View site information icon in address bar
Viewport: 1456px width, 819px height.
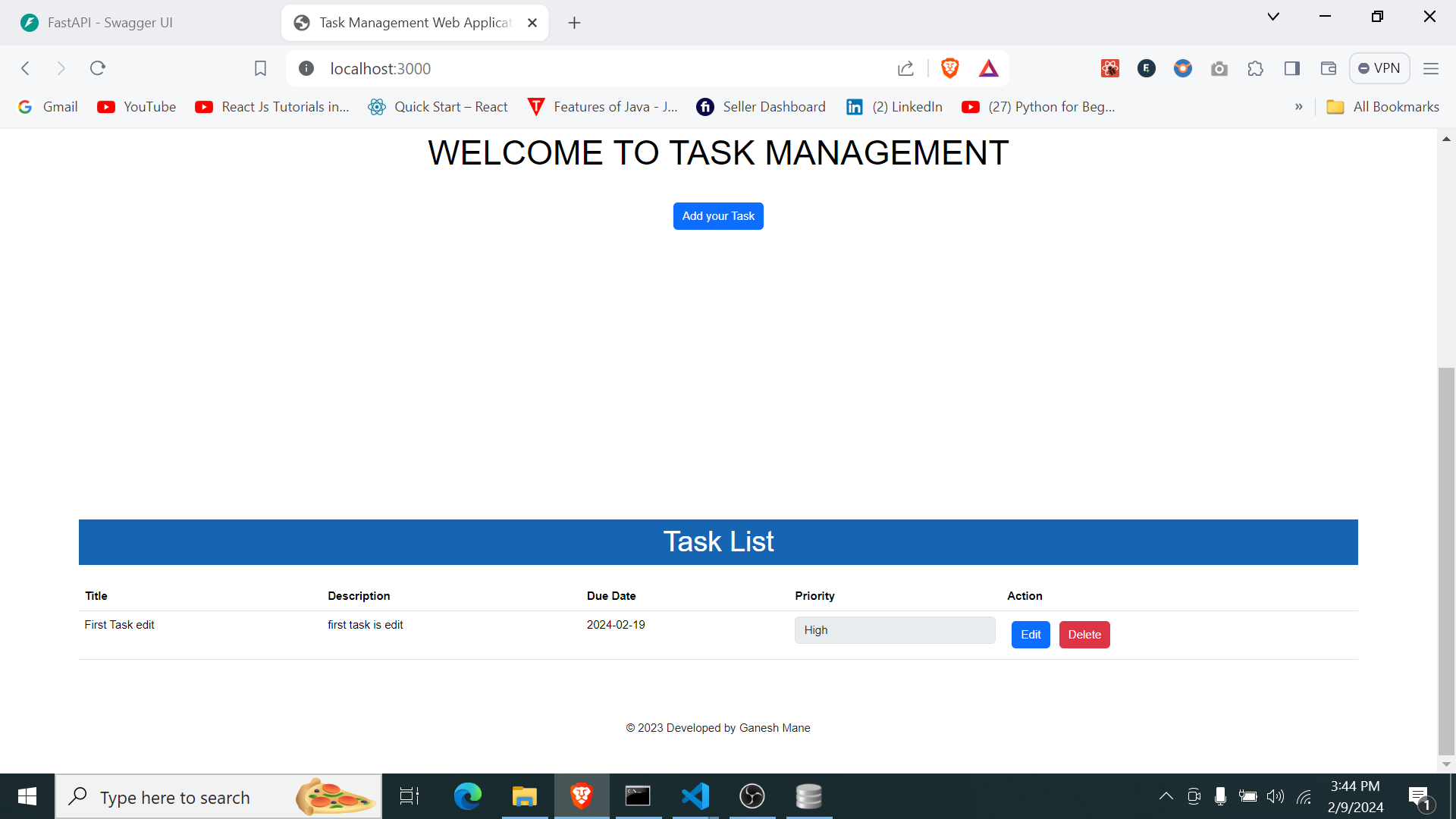tap(306, 68)
